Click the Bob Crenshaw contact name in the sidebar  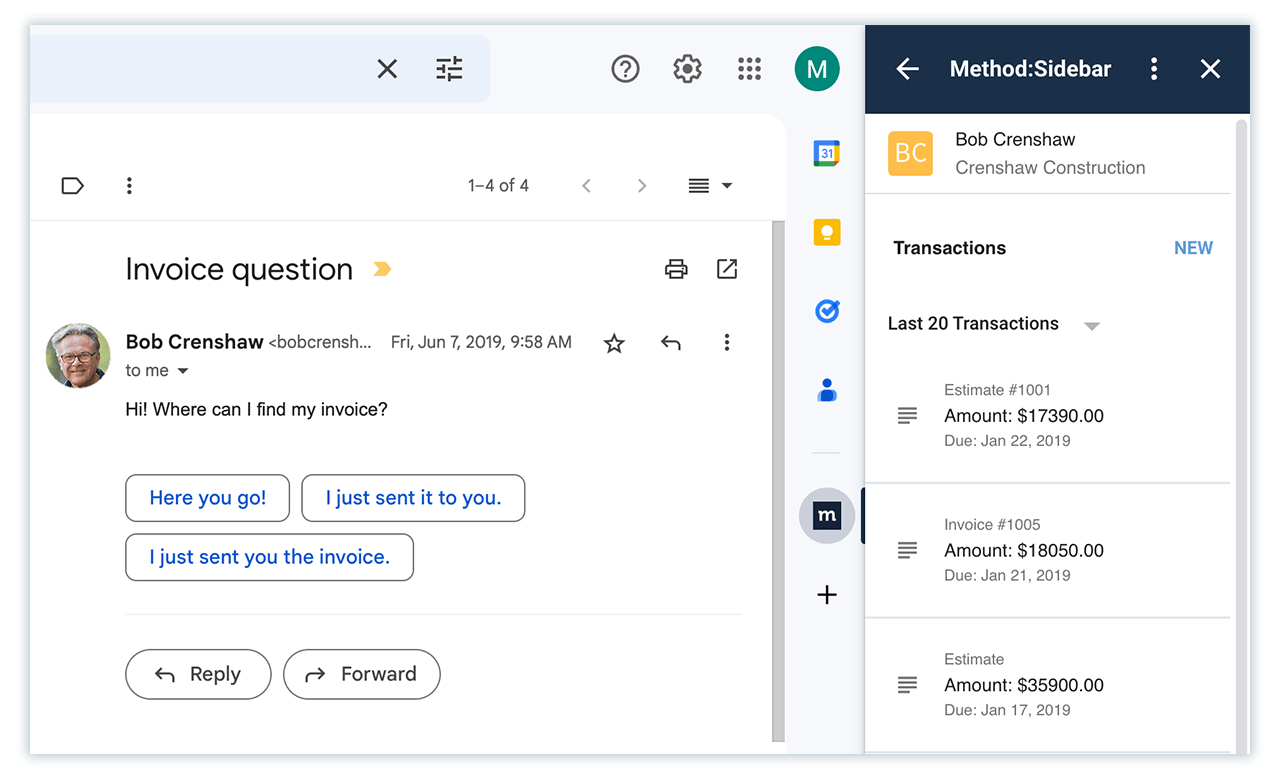[x=1015, y=139]
